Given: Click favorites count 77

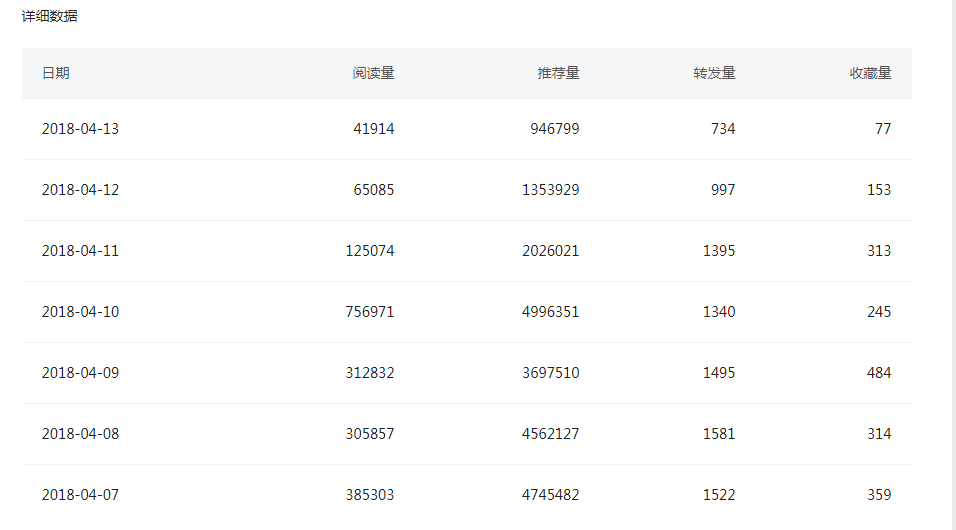Looking at the screenshot, I should [883, 129].
